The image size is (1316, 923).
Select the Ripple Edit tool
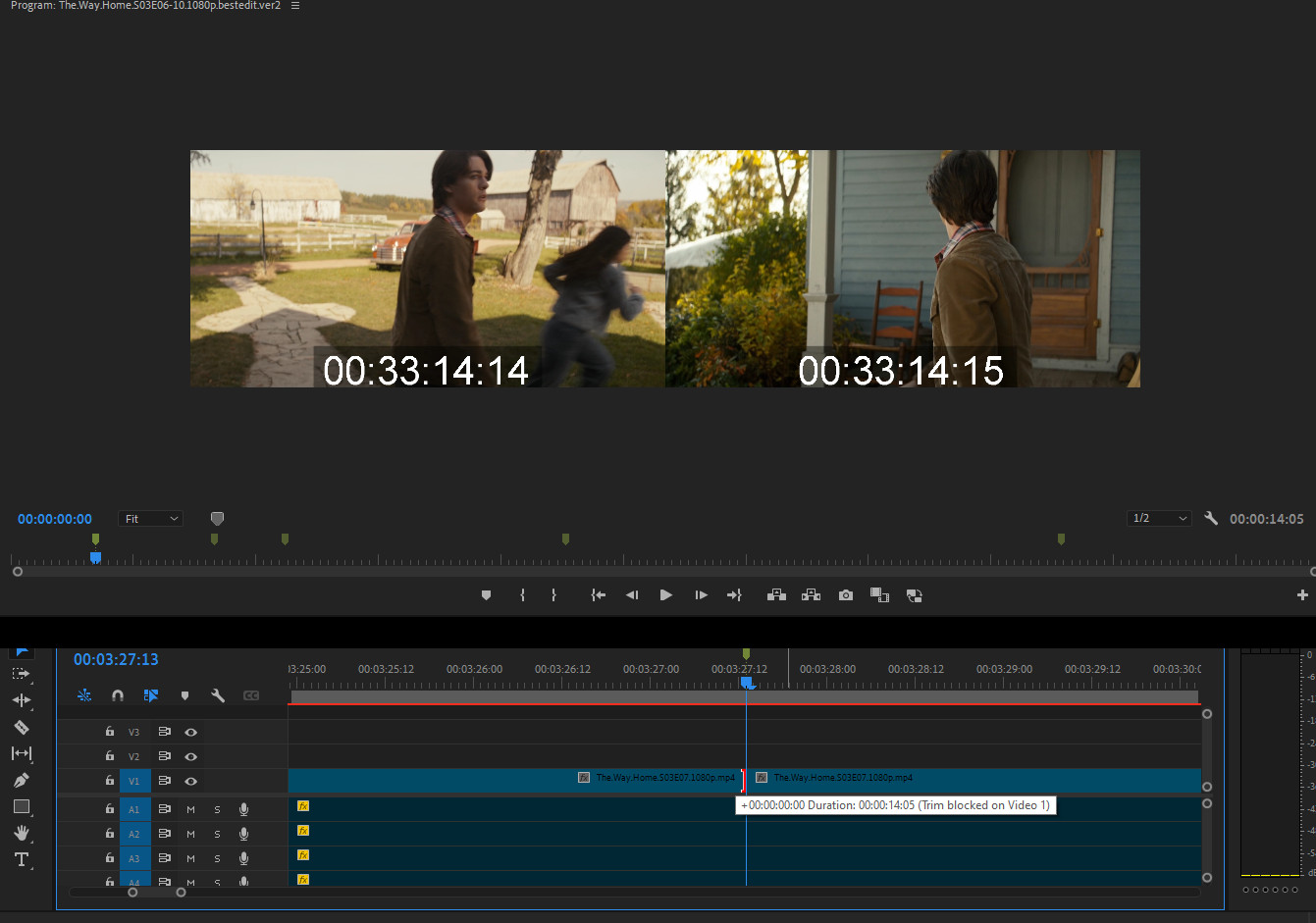coord(21,700)
